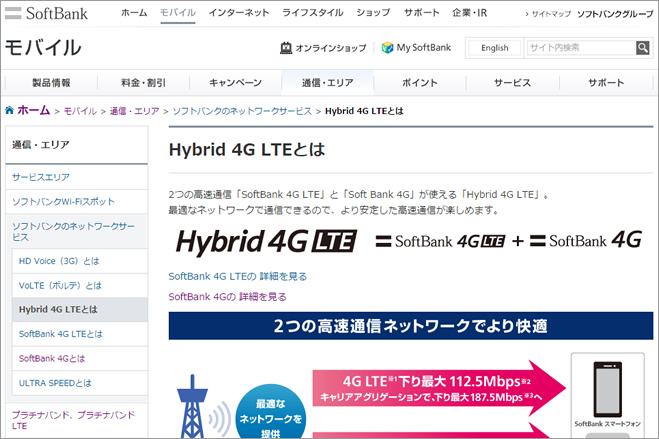Select the 製品情報 tab
Image resolution: width=659 pixels, height=439 pixels.
51,83
